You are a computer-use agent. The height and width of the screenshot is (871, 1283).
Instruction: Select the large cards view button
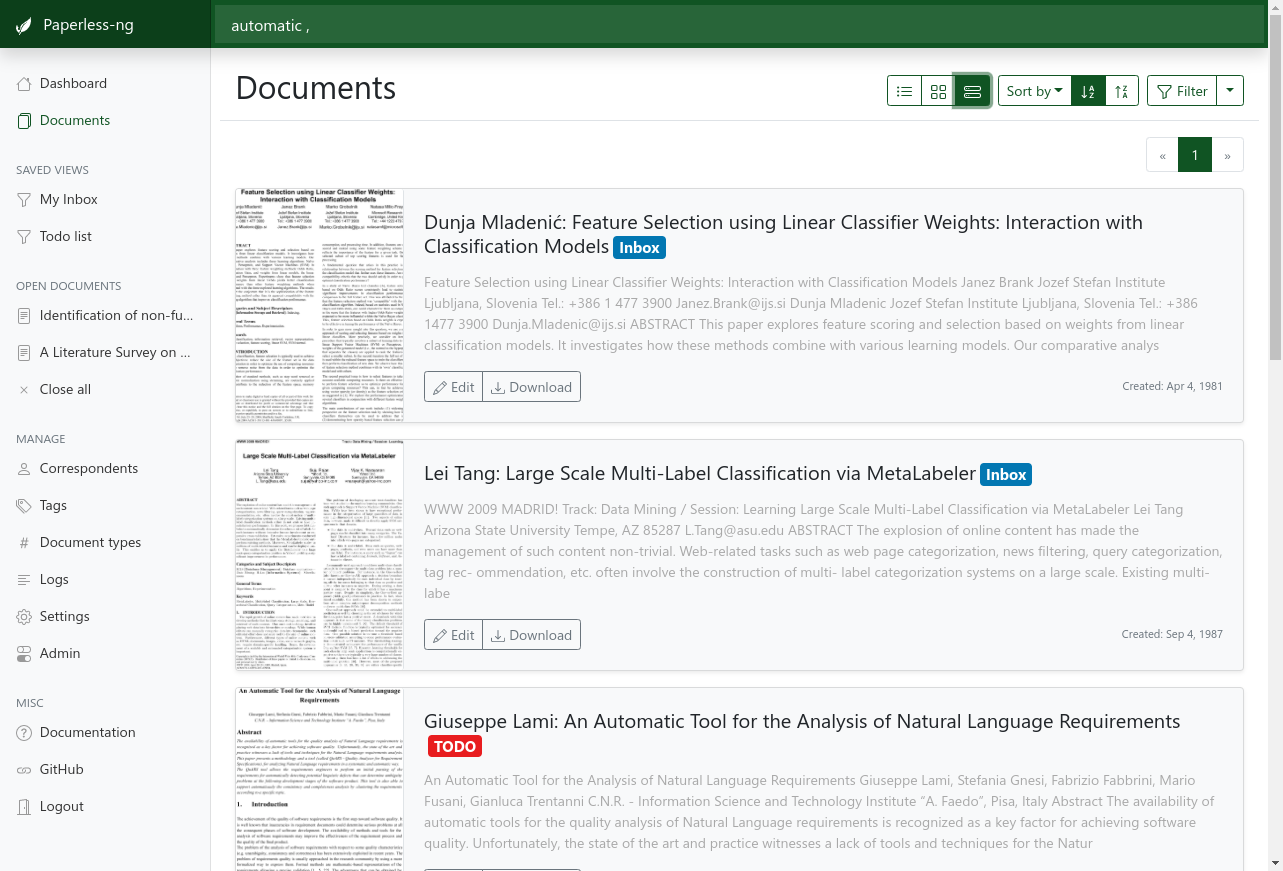[x=972, y=91]
